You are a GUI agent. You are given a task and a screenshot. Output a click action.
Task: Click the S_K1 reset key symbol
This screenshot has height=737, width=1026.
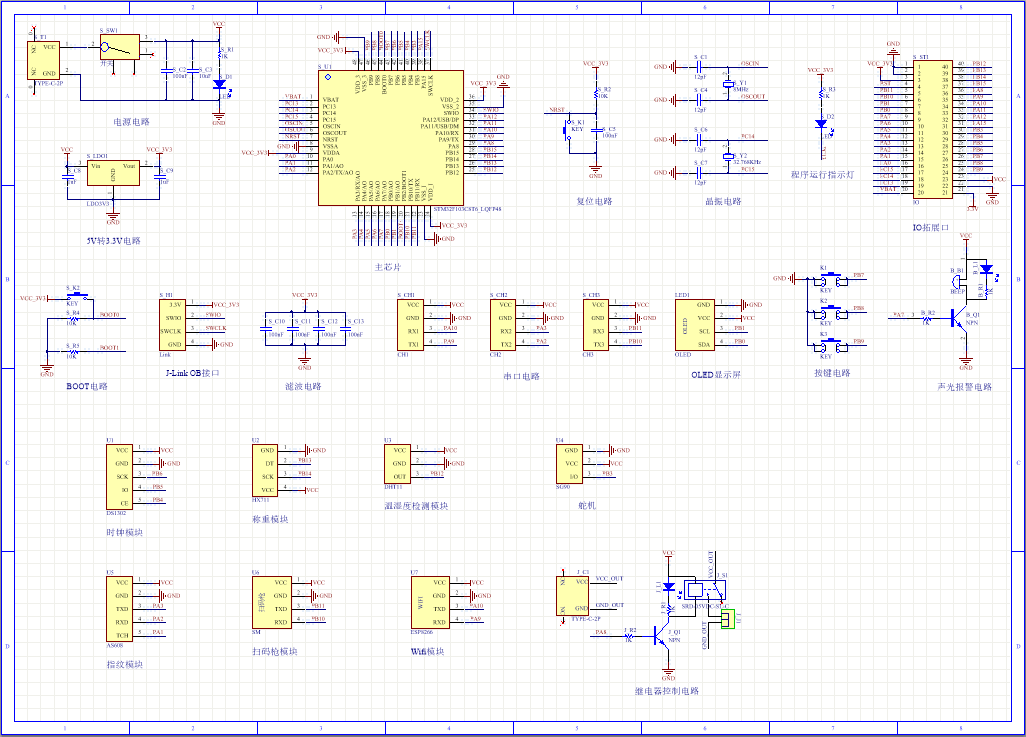567,130
